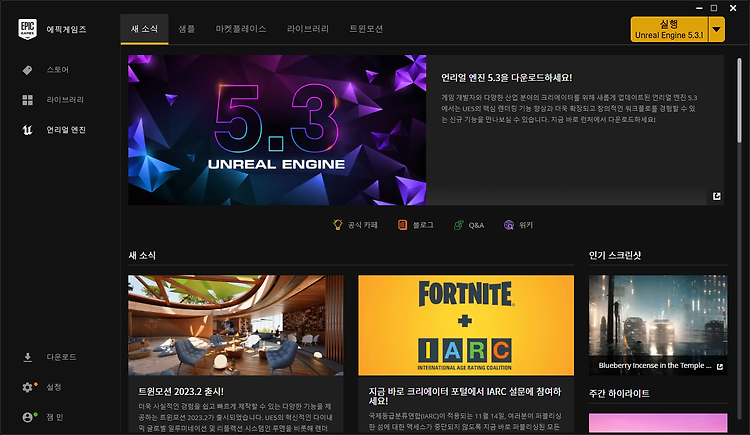The height and width of the screenshot is (435, 750).
Task: Open the 설정 gear icon
Action: coord(28,387)
